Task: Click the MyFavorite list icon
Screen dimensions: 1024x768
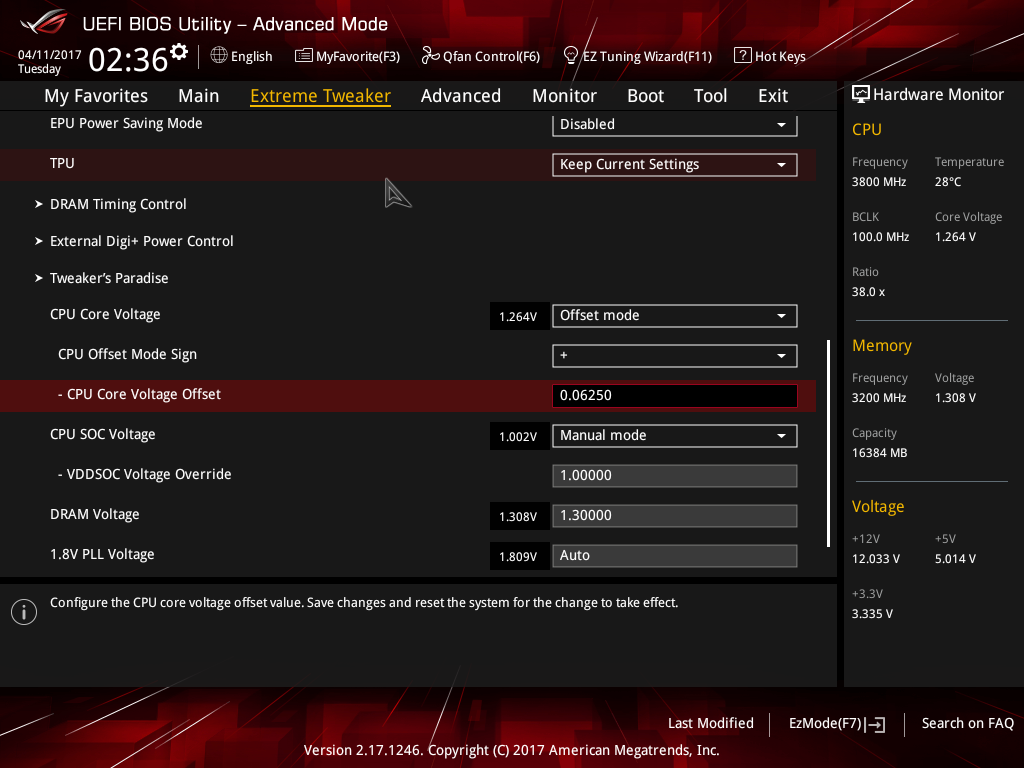Action: coord(304,56)
